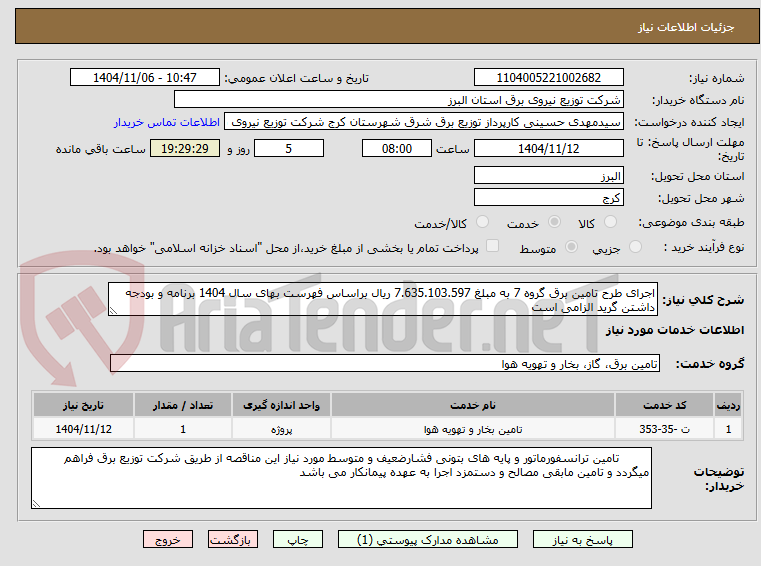
Task: Click the پاسخ به نیاز button
Action: [582, 539]
